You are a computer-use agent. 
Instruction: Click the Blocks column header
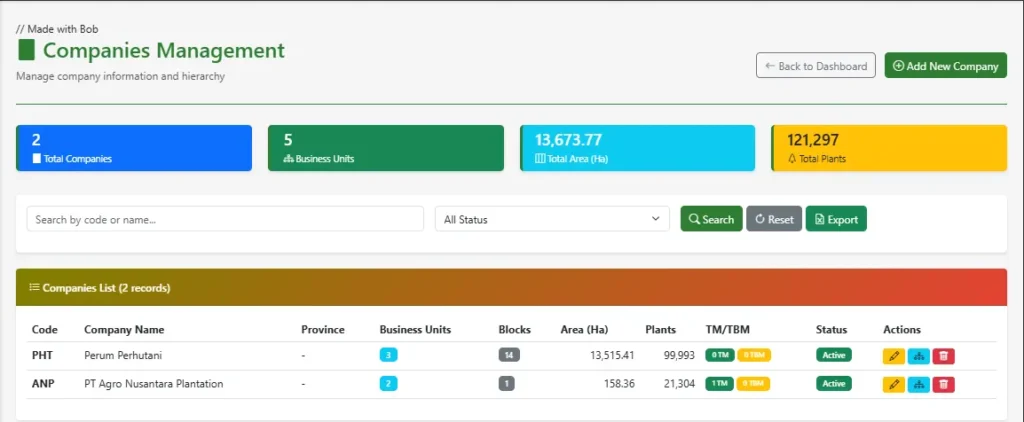(x=515, y=329)
